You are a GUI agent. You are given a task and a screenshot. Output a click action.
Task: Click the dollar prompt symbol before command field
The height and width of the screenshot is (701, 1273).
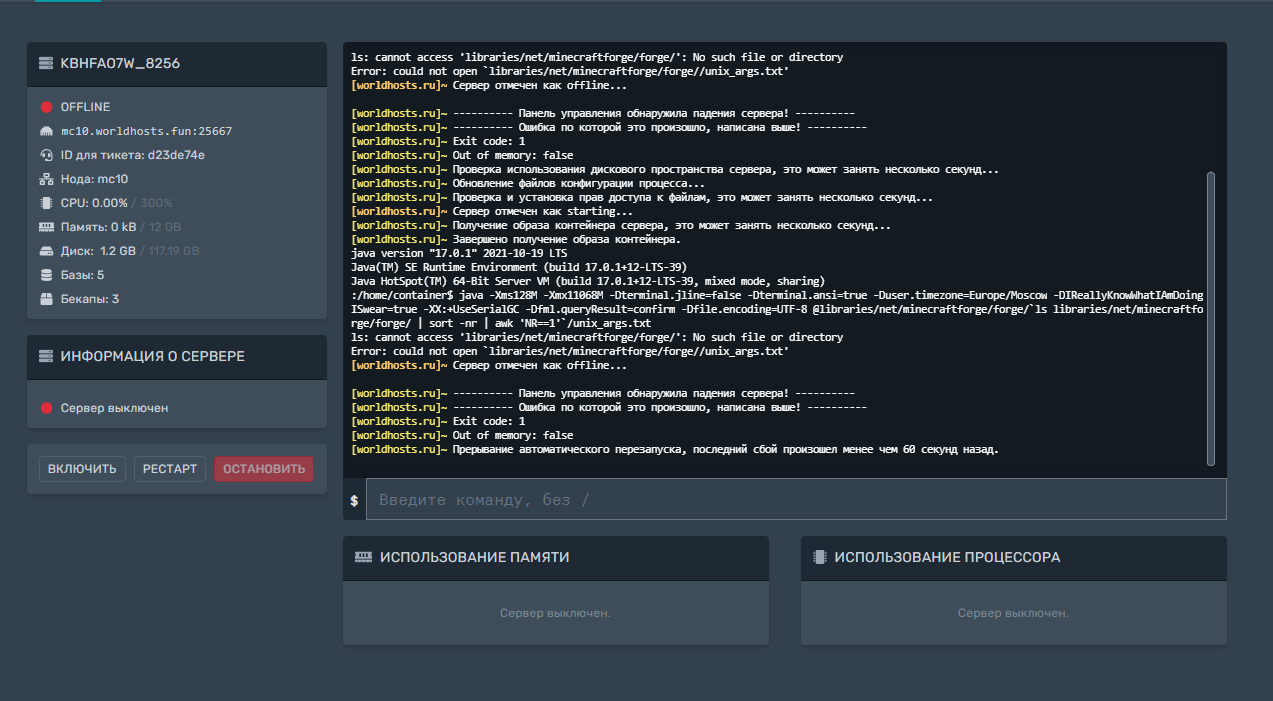click(x=354, y=499)
